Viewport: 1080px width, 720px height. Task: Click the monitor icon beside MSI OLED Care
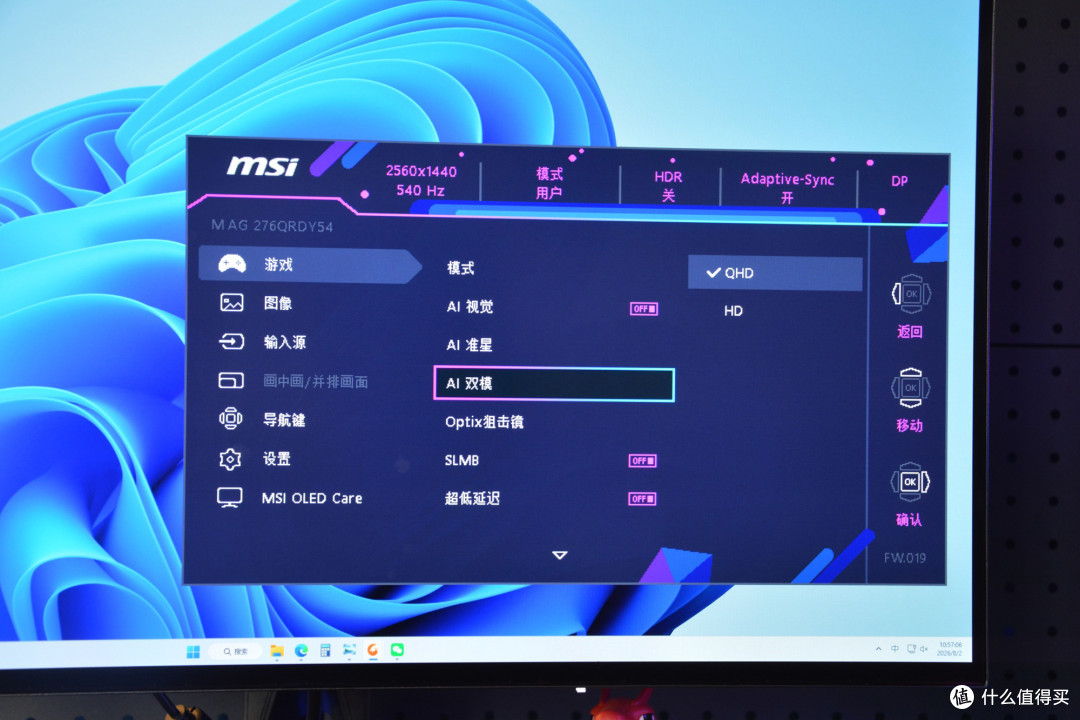229,497
